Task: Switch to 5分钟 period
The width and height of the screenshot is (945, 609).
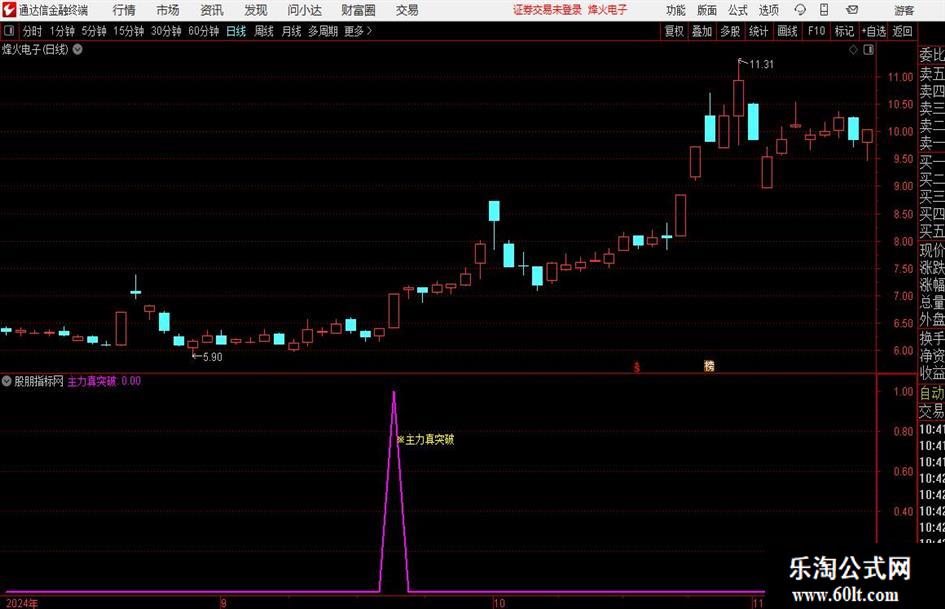Action: (94, 31)
